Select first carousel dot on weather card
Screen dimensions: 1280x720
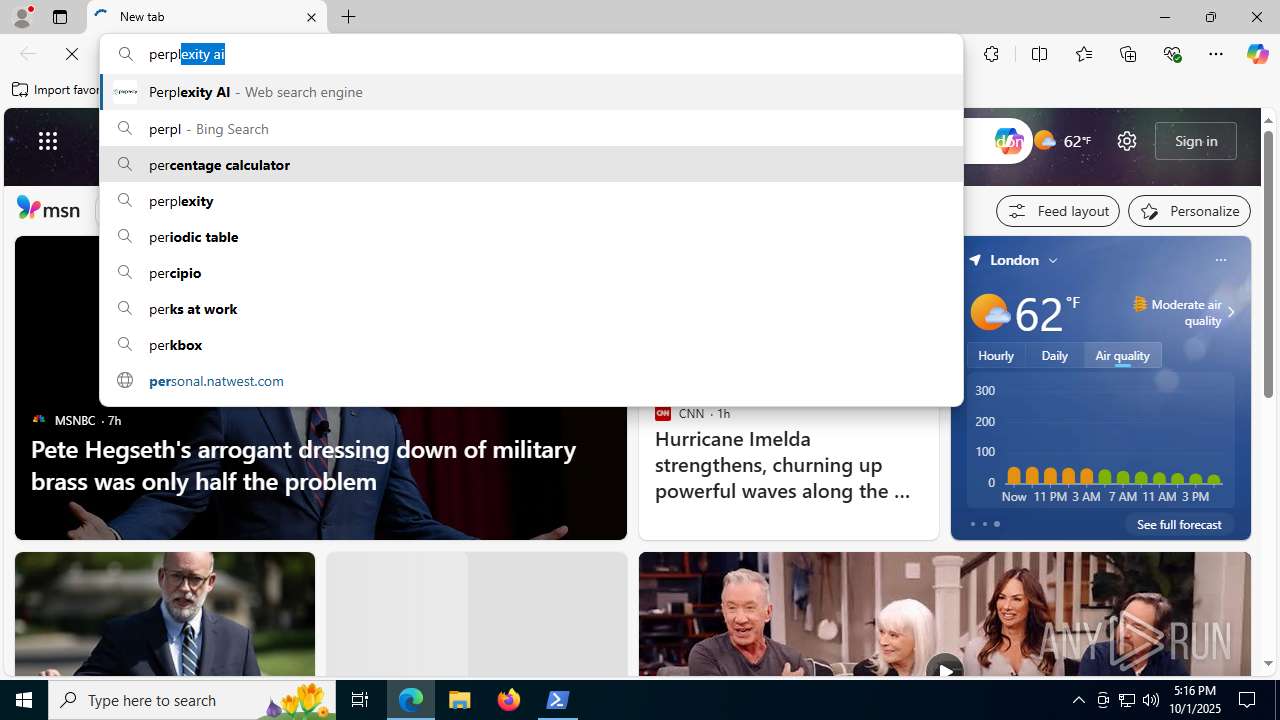(x=972, y=524)
